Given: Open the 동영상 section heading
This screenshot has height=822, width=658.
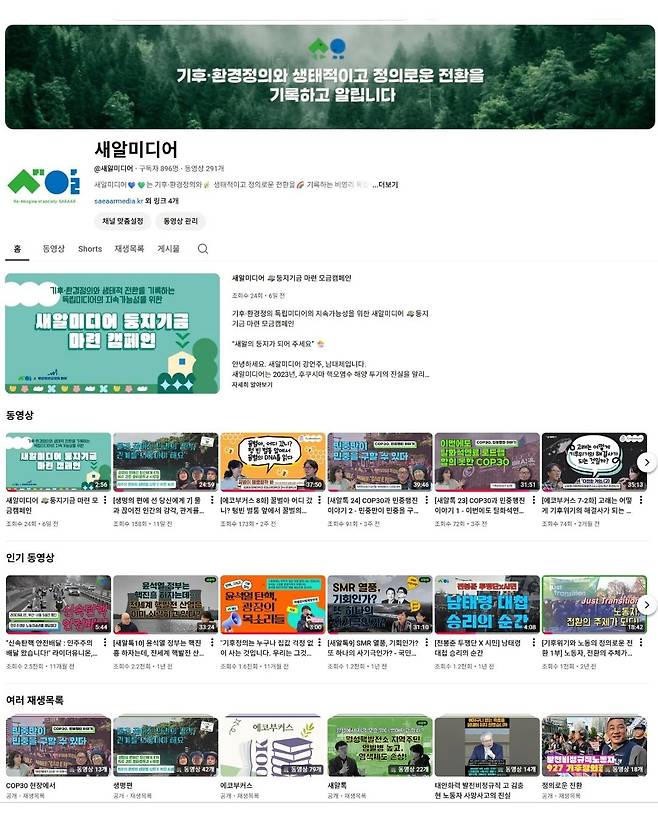Looking at the screenshot, I should 20,415.
